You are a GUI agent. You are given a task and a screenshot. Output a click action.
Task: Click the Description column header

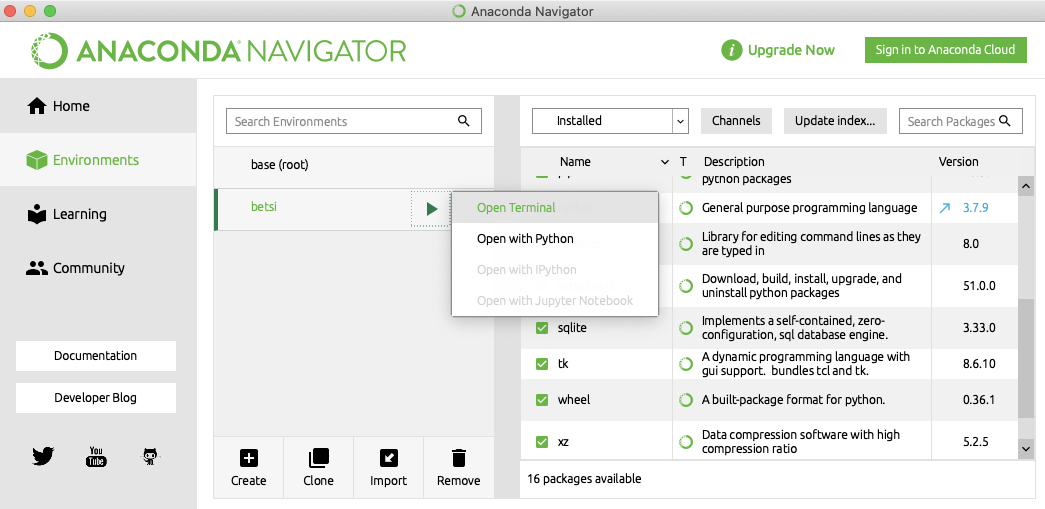[x=734, y=162]
